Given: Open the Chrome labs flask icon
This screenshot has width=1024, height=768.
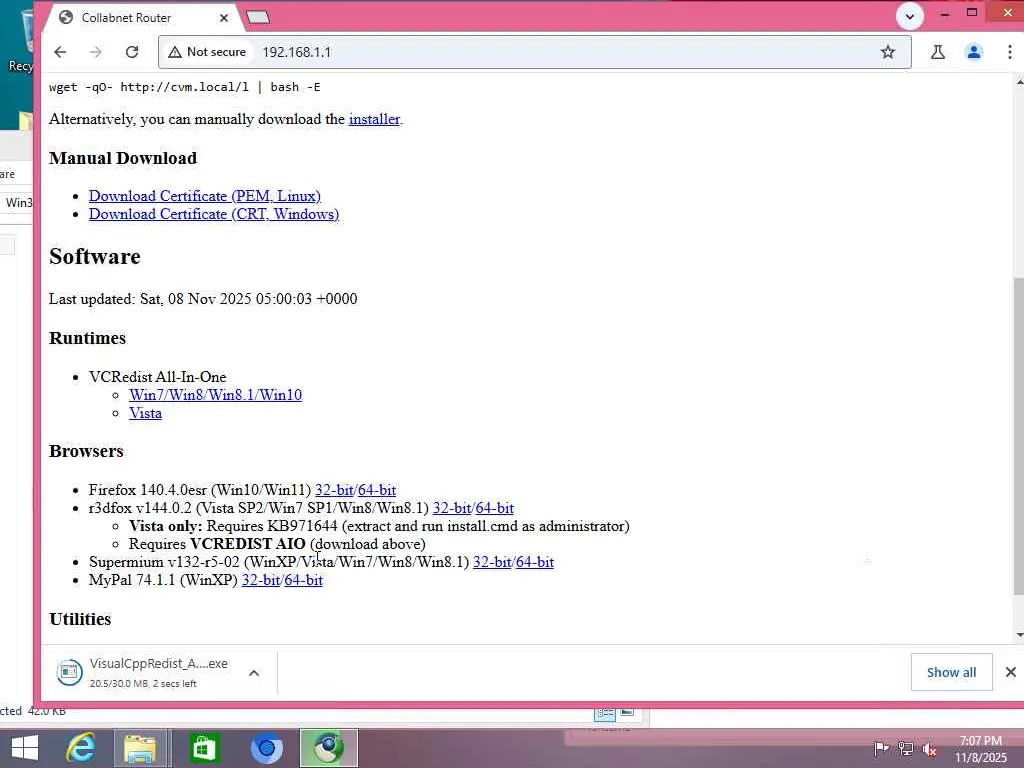Looking at the screenshot, I should 938,52.
